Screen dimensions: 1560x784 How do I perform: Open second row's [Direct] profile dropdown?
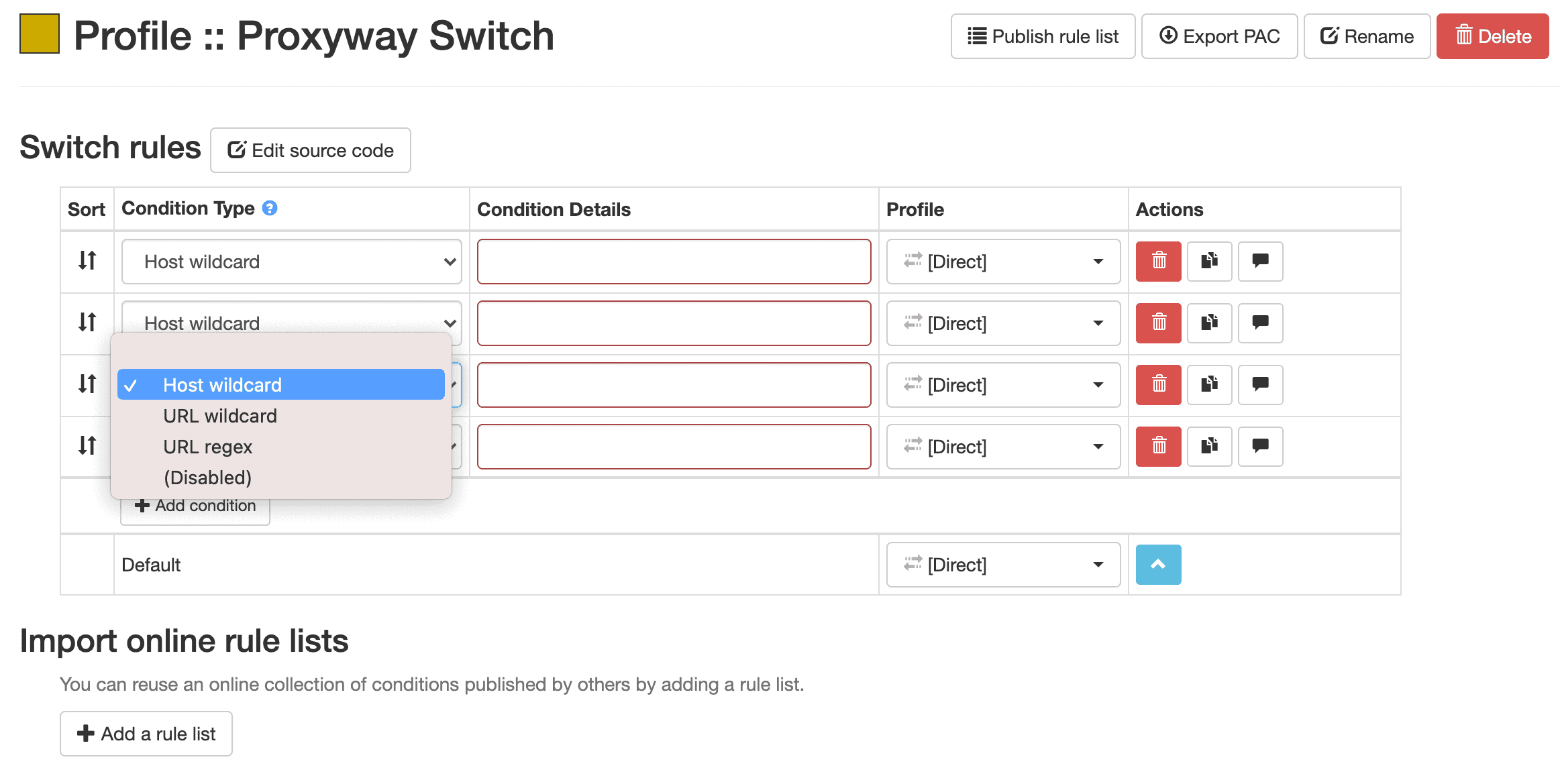point(1003,323)
